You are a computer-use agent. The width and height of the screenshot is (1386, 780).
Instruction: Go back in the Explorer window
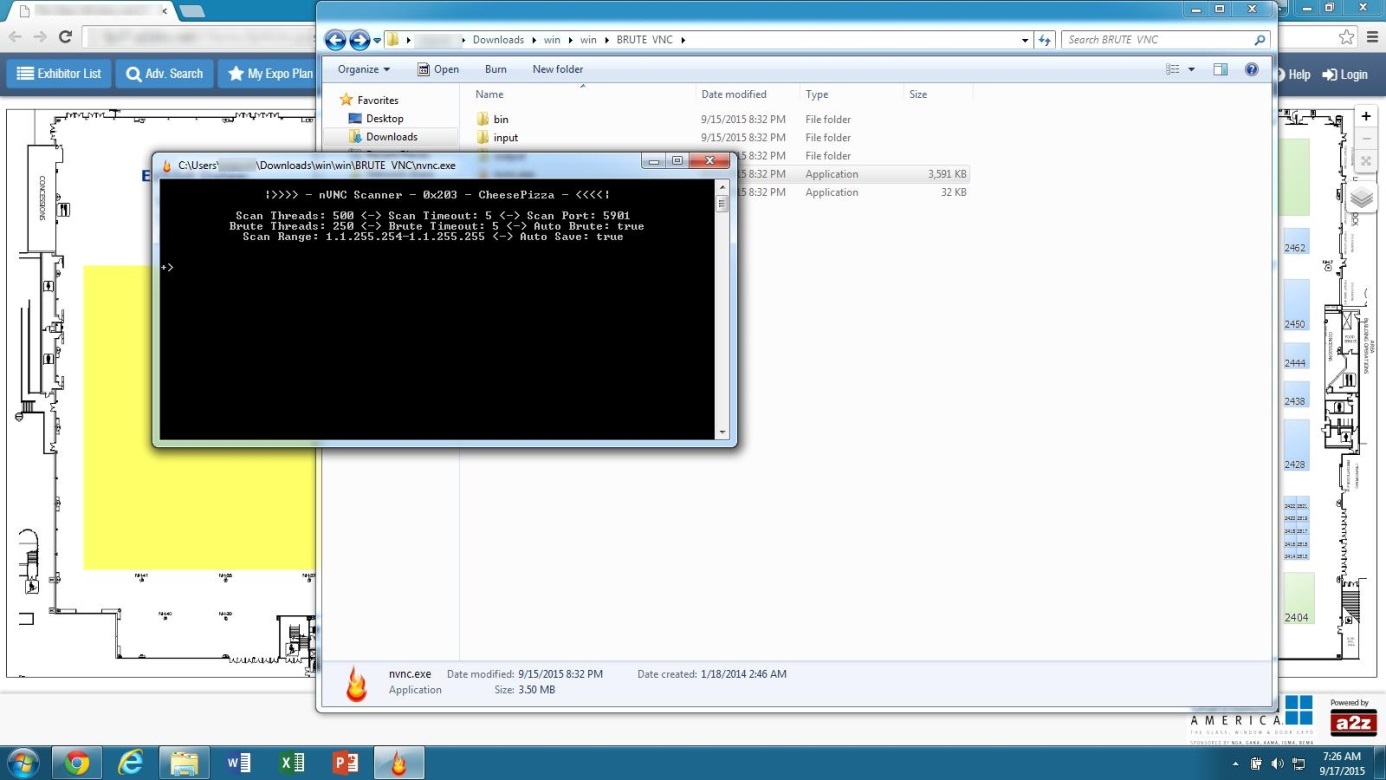click(335, 40)
